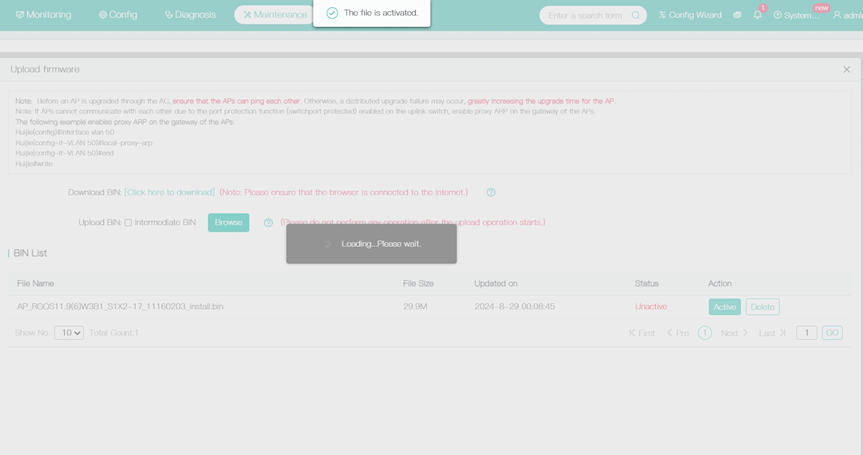Click the Status column header
This screenshot has height=455, width=863.
[x=646, y=283]
